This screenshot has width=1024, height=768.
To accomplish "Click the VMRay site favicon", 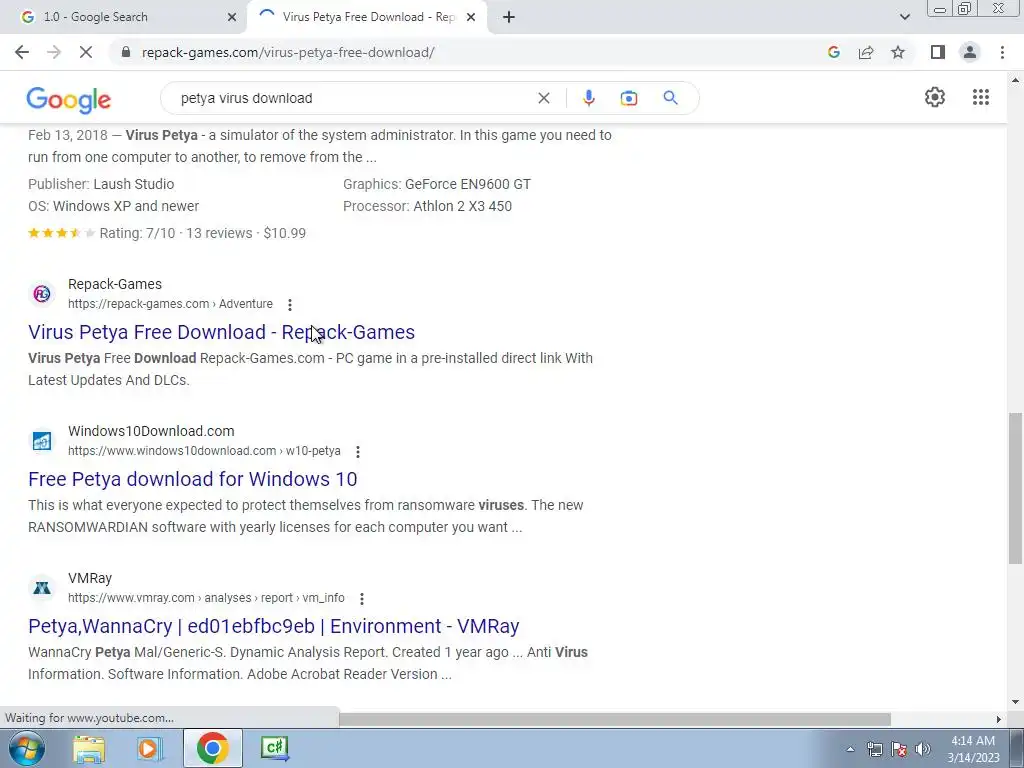I will [x=42, y=588].
